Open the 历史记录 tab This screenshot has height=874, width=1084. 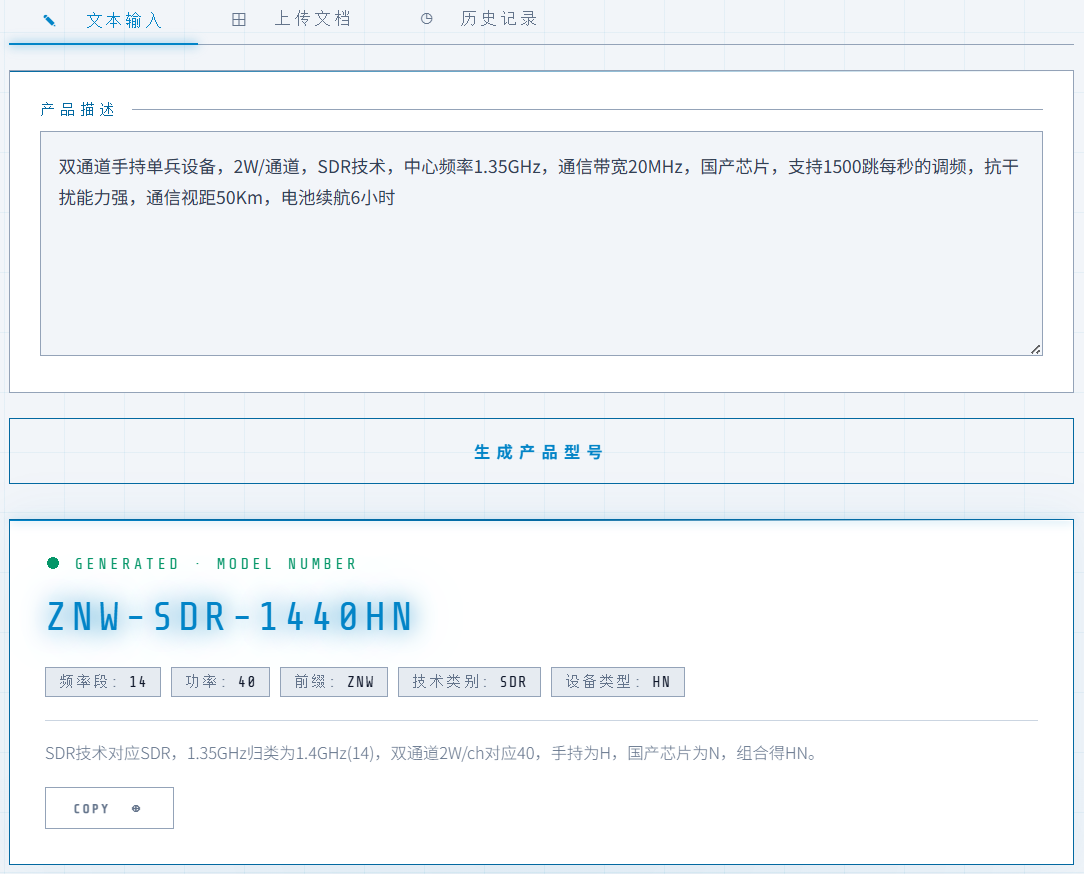479,19
